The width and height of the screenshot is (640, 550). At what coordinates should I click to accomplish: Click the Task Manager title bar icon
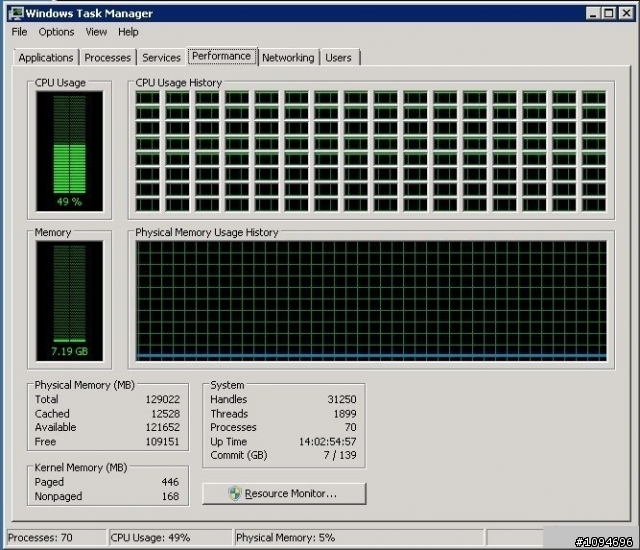[x=16, y=13]
